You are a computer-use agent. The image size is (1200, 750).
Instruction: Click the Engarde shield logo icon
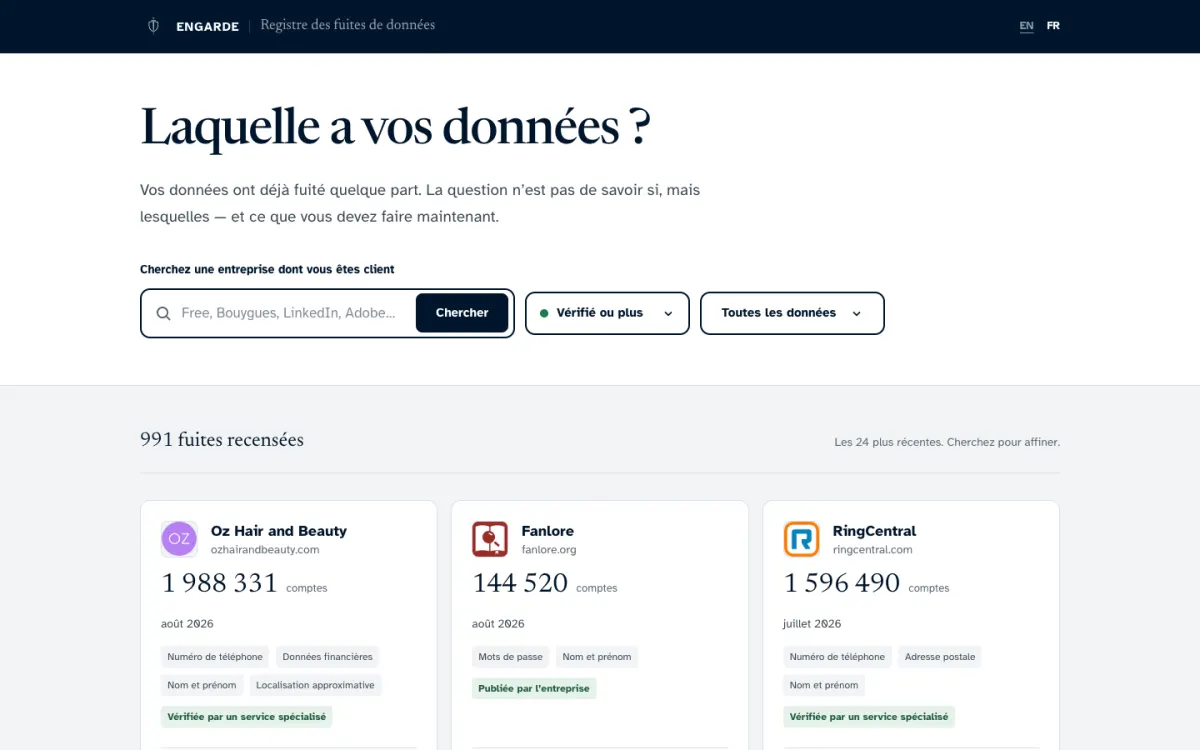click(153, 26)
